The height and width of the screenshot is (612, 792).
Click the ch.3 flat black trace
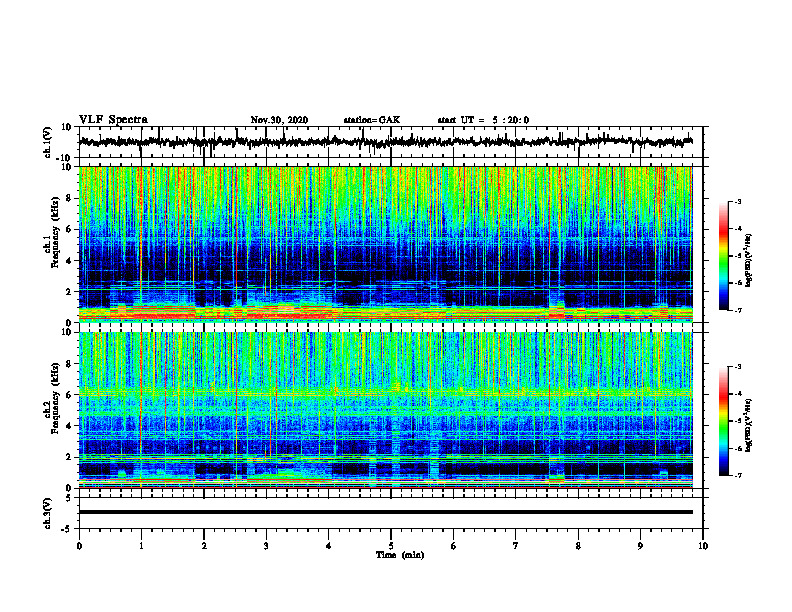[x=386, y=512]
